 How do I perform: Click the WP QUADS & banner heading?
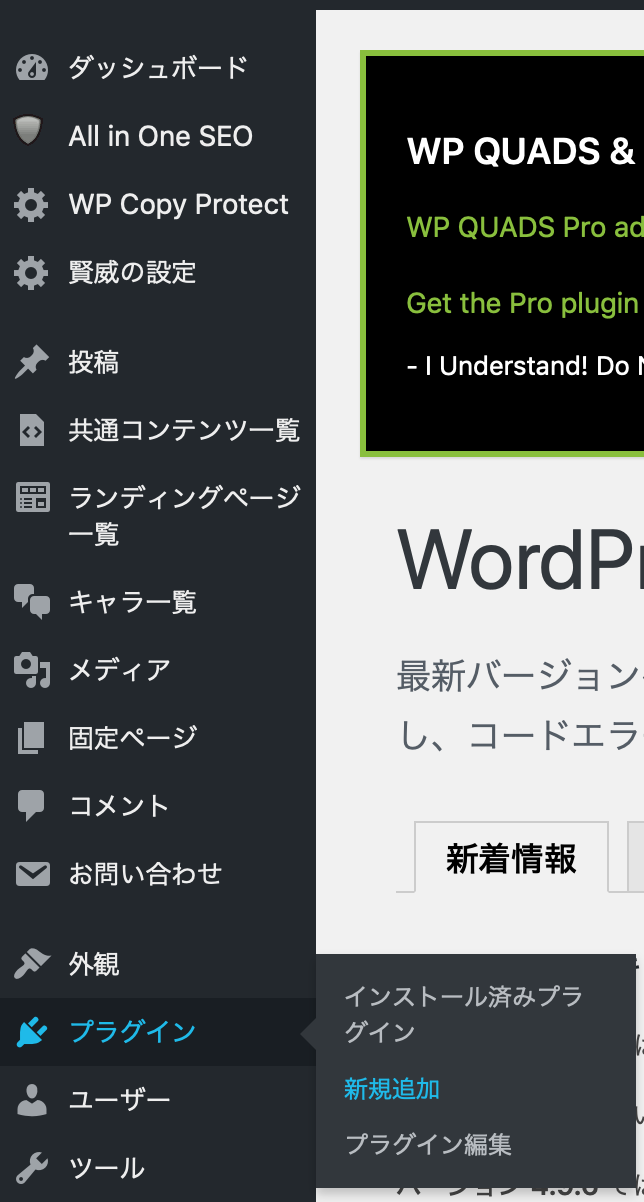(x=522, y=152)
